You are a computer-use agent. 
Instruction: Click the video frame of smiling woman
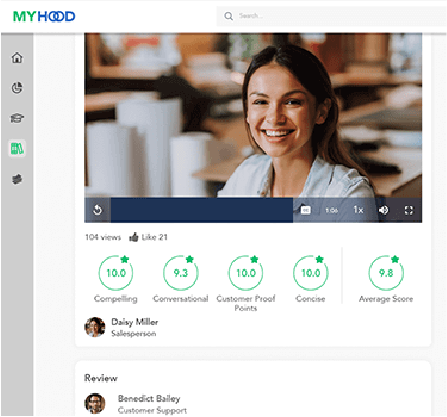(253, 115)
